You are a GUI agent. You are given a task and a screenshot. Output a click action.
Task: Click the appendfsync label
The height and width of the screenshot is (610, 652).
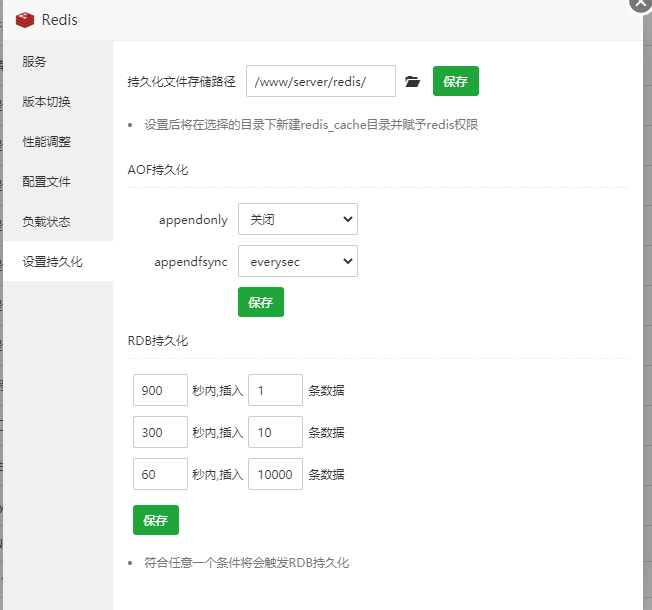point(191,262)
